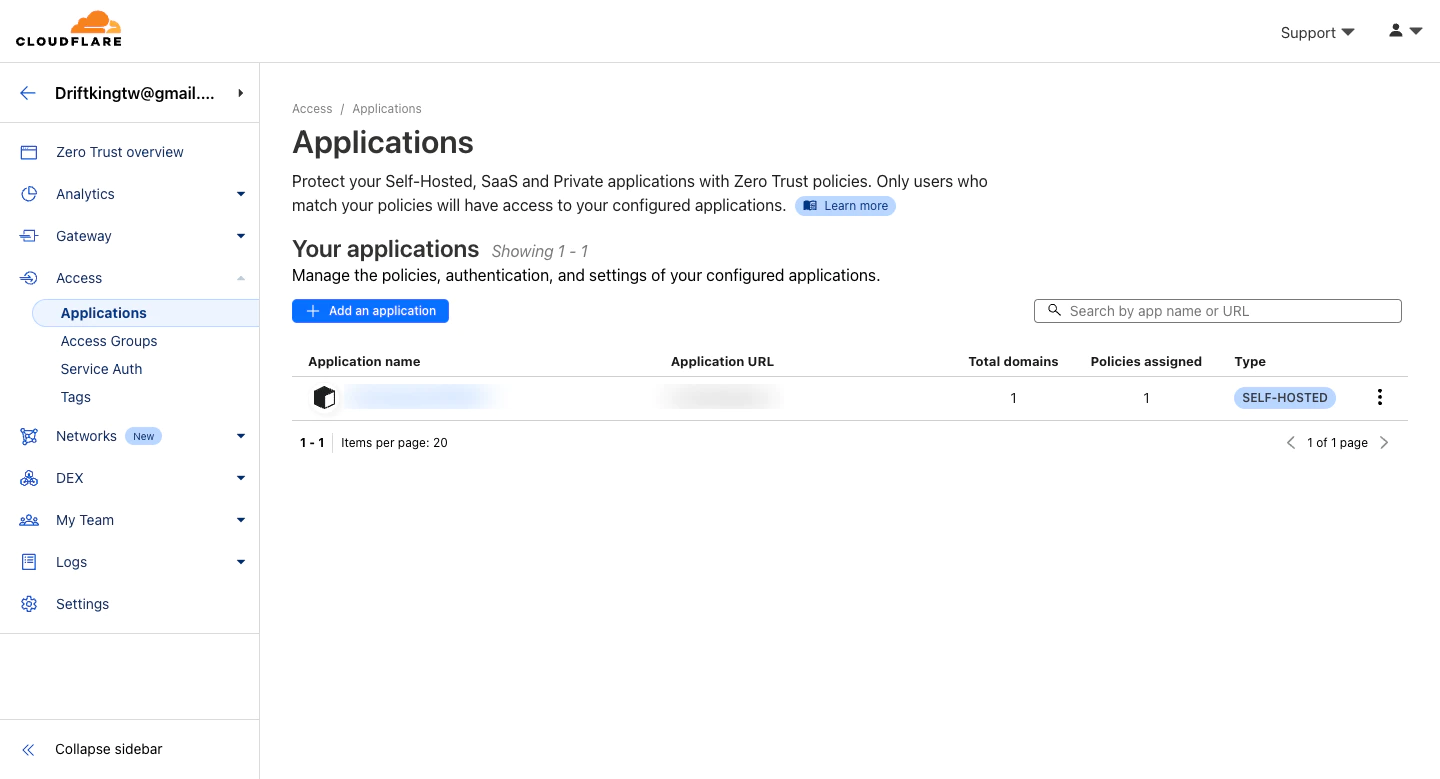The image size is (1440, 779).
Task: Click the Access breadcrumb link
Action: point(312,109)
